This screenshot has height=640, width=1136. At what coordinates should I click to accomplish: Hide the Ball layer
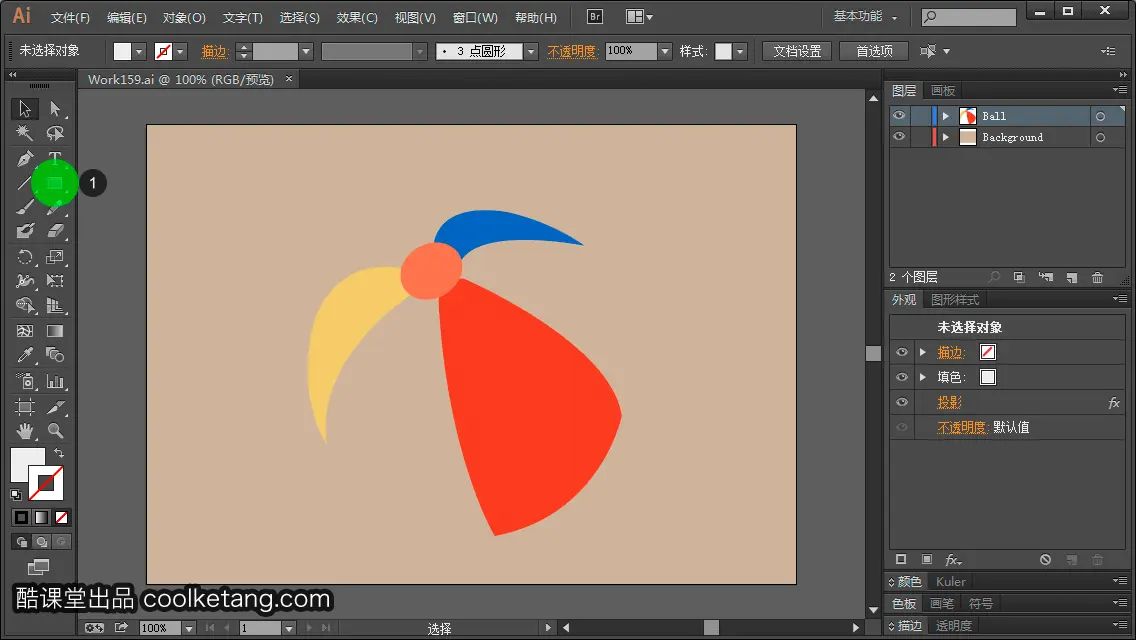(899, 116)
